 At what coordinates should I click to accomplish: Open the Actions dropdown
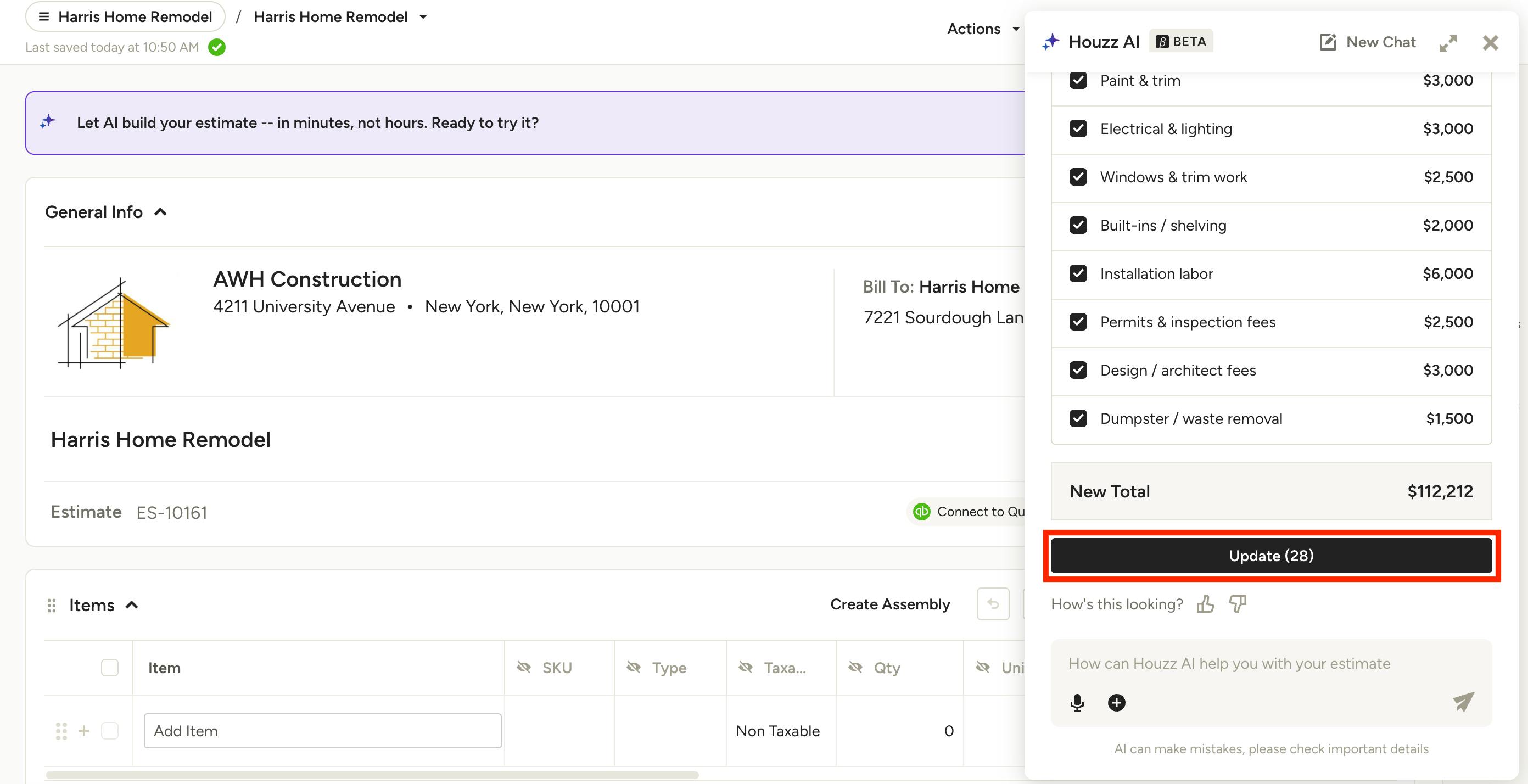pos(983,29)
